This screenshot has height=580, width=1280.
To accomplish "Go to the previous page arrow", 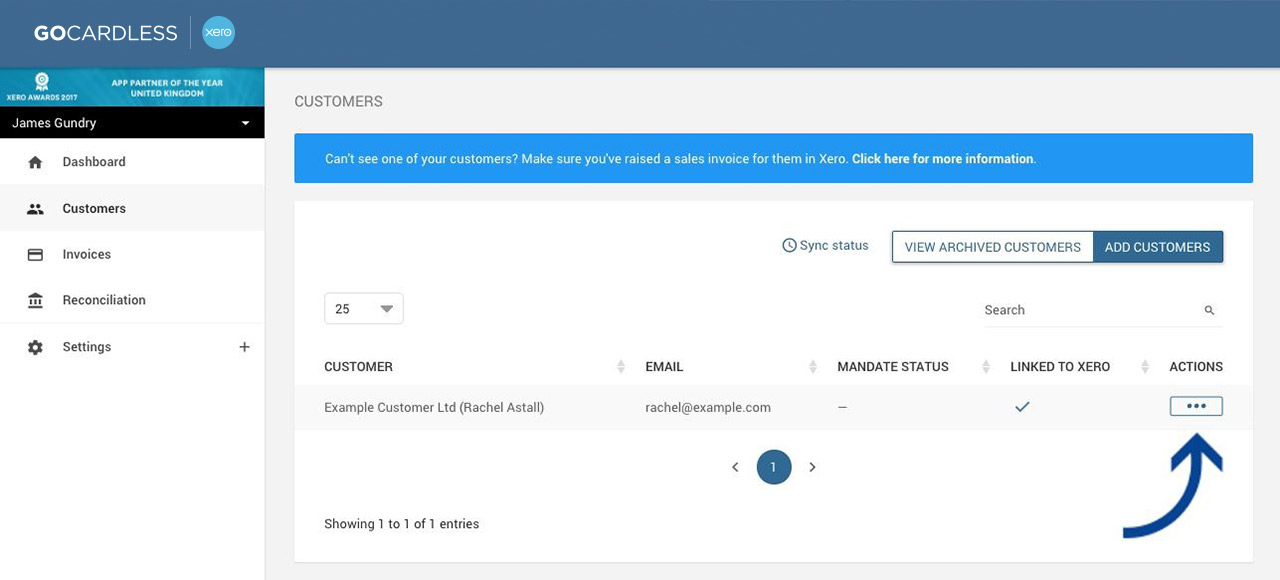I will pos(735,467).
